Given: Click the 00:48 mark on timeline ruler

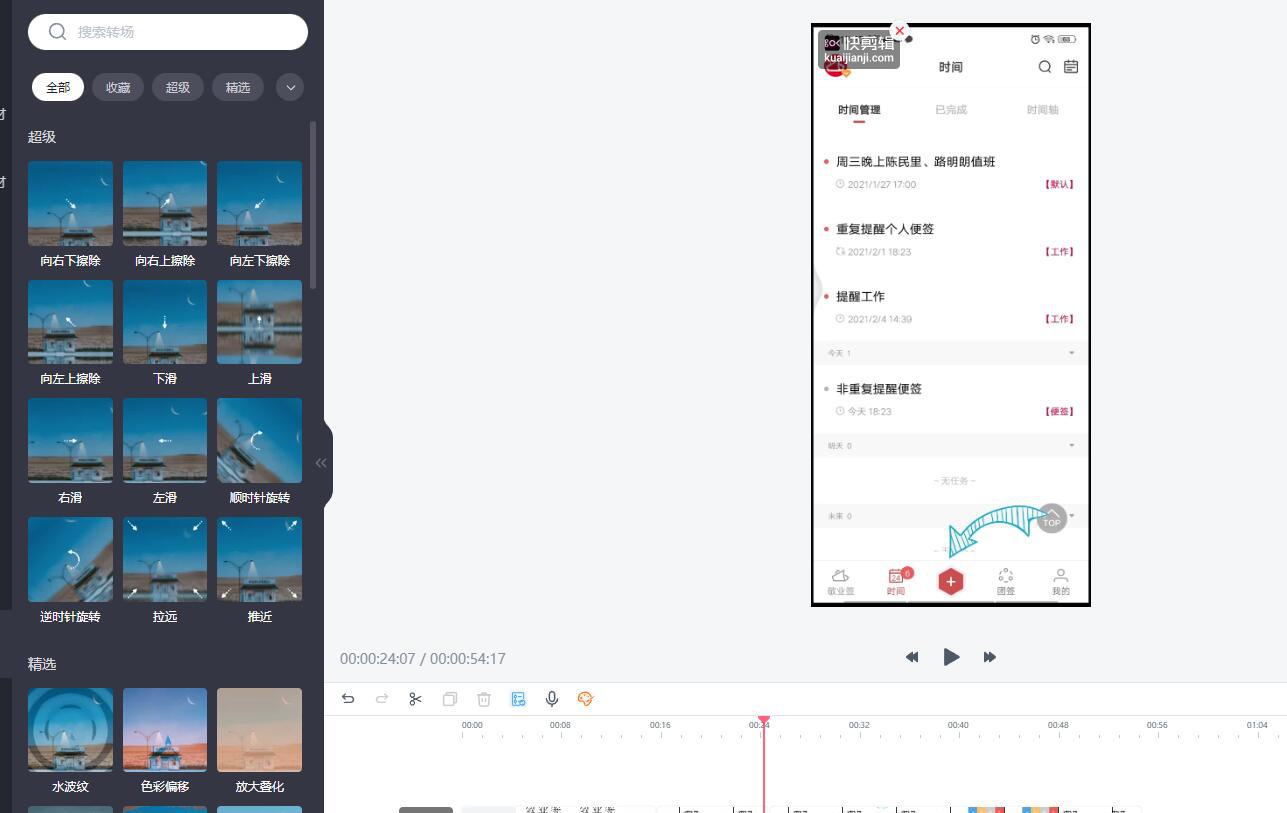Looking at the screenshot, I should [x=1058, y=725].
